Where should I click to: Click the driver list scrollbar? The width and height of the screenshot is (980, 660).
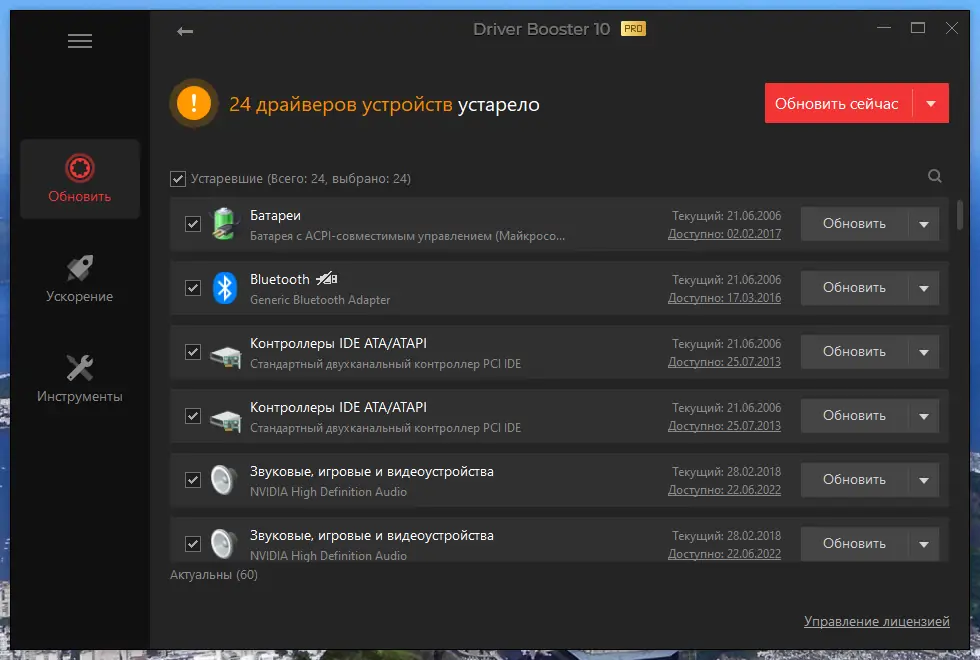(x=960, y=214)
